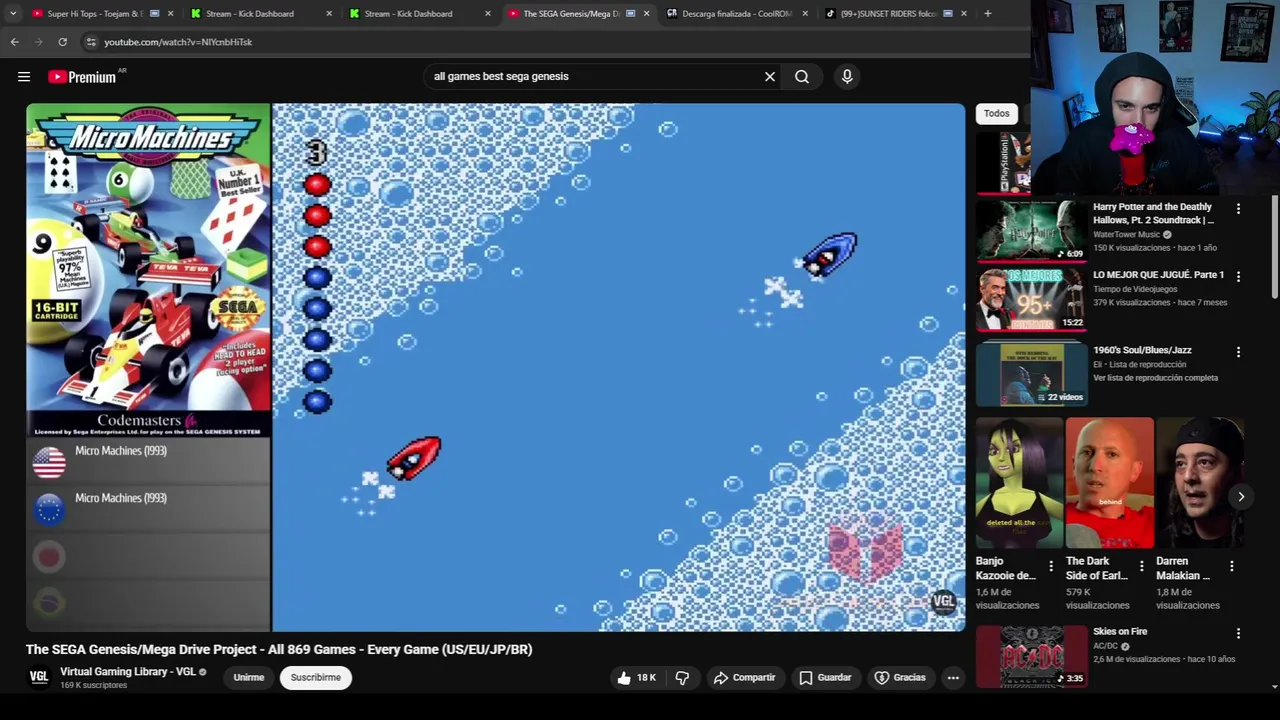Viewport: 1280px width, 720px height.
Task: Open LO MEJOR QUE JUGUÉ thumbnail
Action: tap(1031, 300)
